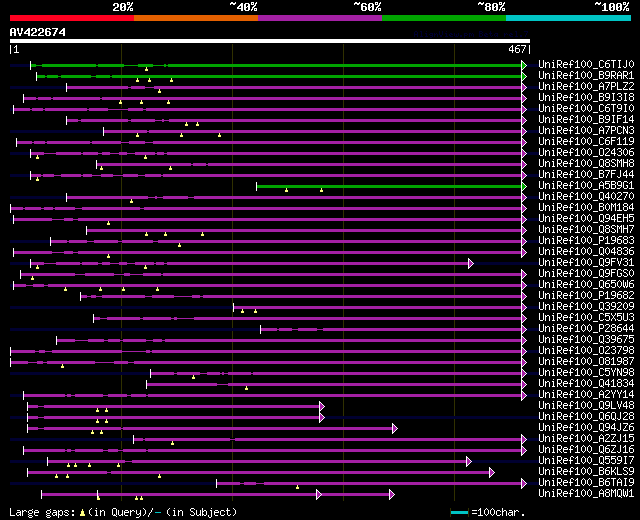Click the arrowhead ending the Q9FV31 alignment

(x=471, y=263)
